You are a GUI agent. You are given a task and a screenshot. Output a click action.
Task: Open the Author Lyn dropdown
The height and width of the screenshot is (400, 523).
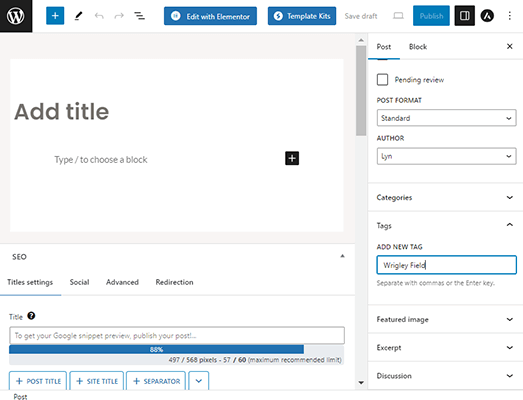tap(446, 156)
